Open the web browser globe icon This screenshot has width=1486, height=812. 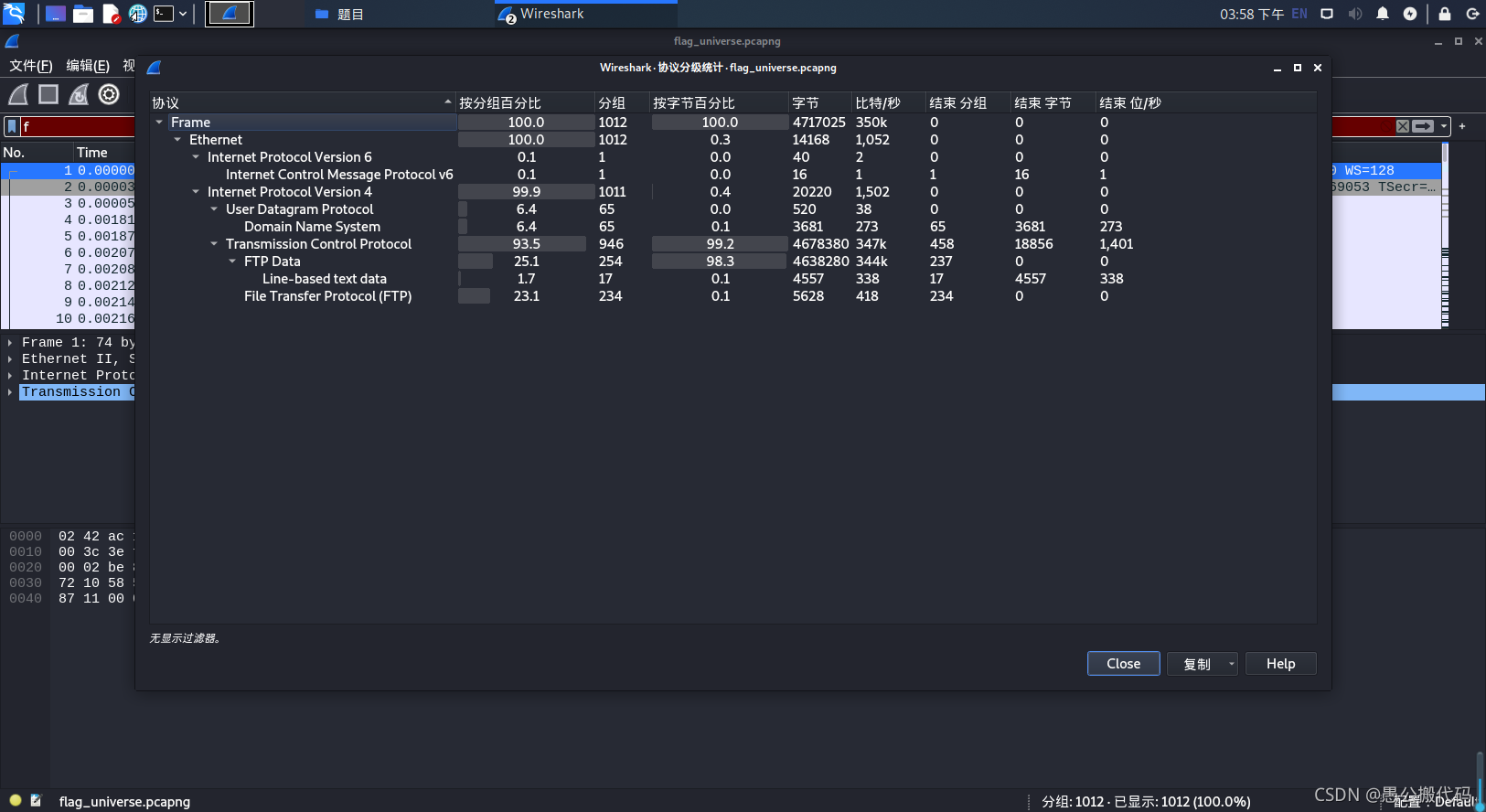(x=137, y=14)
